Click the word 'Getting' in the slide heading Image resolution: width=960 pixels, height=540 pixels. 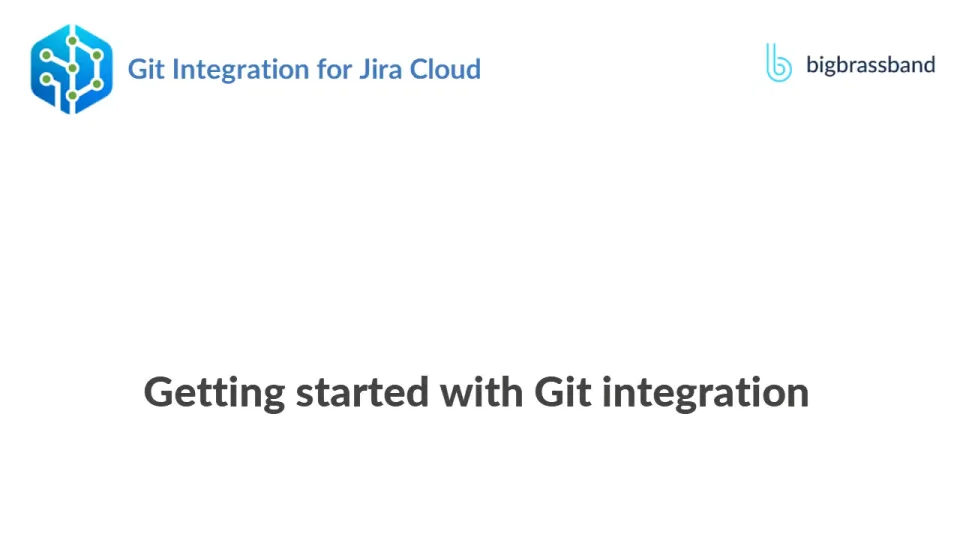point(214,392)
